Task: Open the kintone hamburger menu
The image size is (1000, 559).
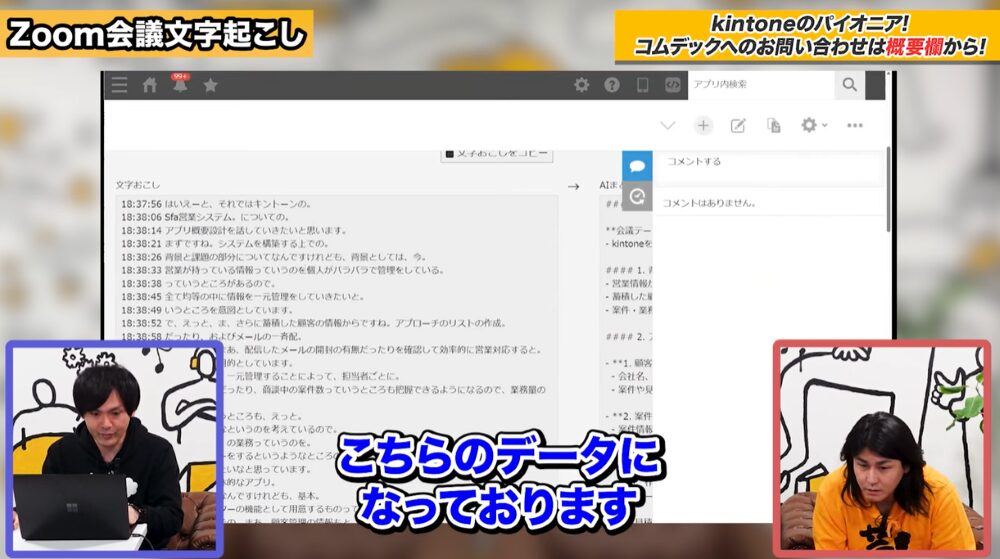Action: (119, 85)
